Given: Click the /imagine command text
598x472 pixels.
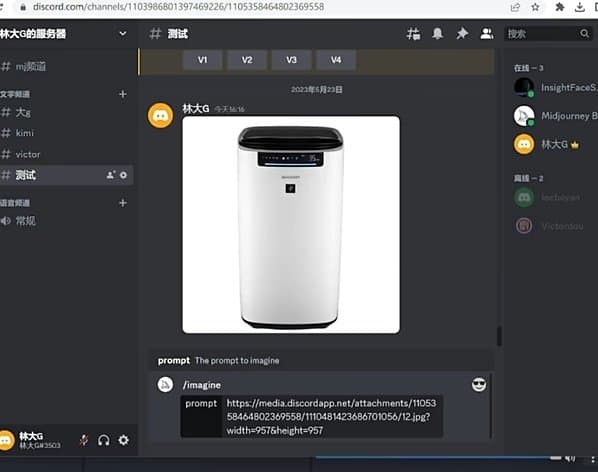Looking at the screenshot, I should pyautogui.click(x=202, y=385).
